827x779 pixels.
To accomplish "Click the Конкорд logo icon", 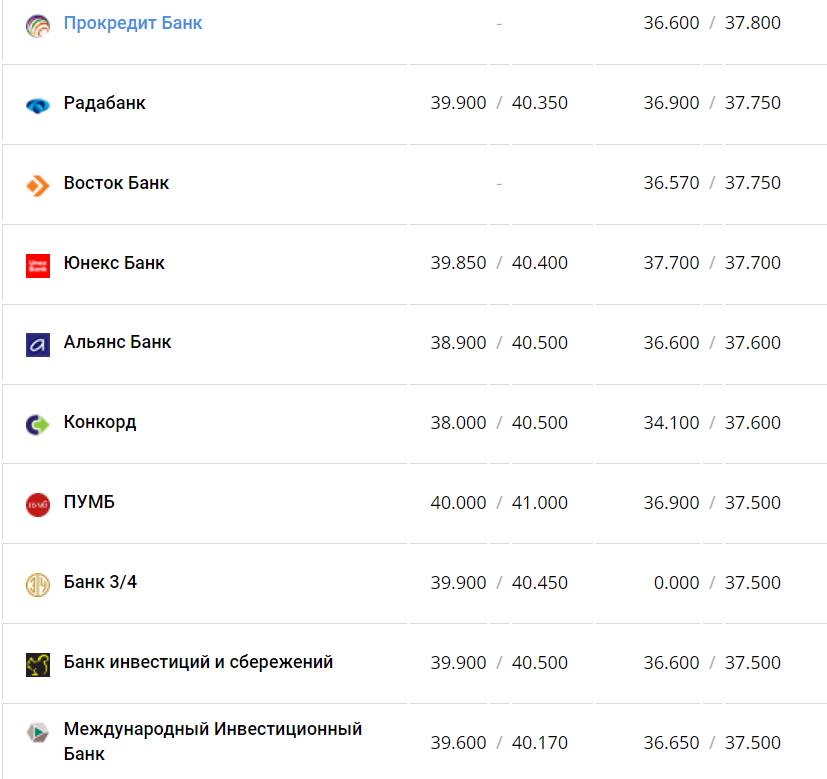I will (37, 425).
